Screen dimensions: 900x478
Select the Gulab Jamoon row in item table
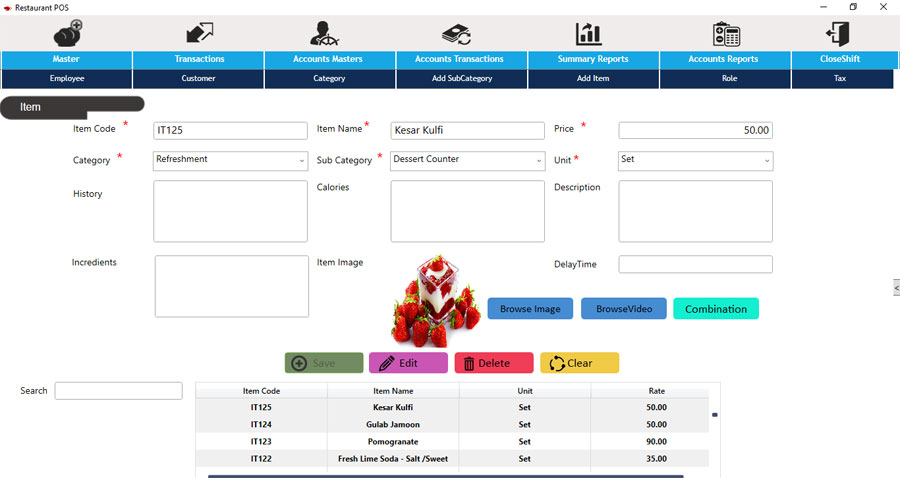click(x=393, y=424)
